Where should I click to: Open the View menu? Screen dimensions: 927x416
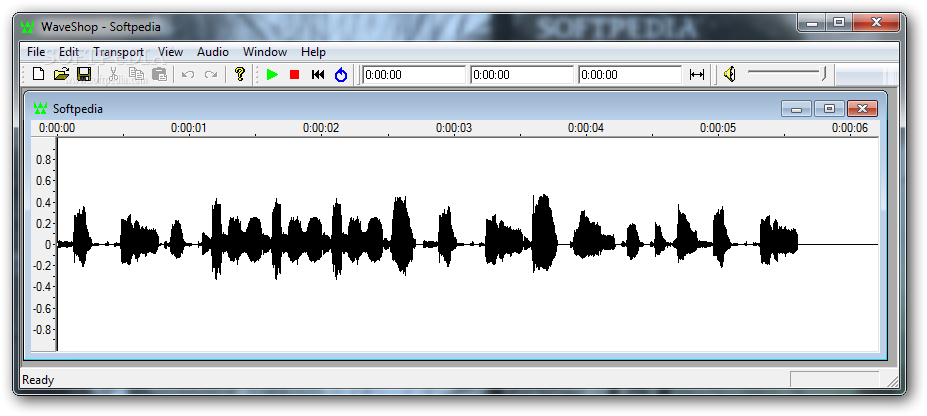171,52
